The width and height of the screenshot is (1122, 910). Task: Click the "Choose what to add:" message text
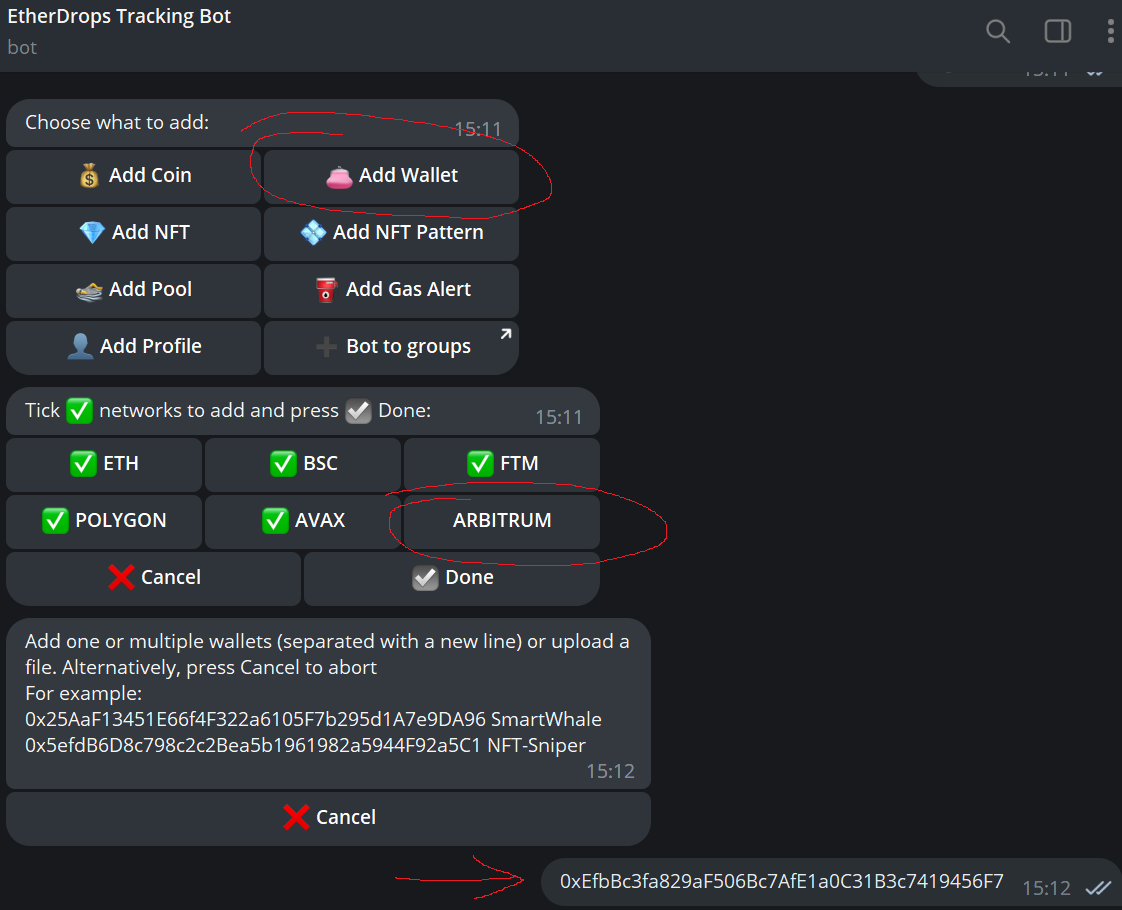pyautogui.click(x=117, y=123)
